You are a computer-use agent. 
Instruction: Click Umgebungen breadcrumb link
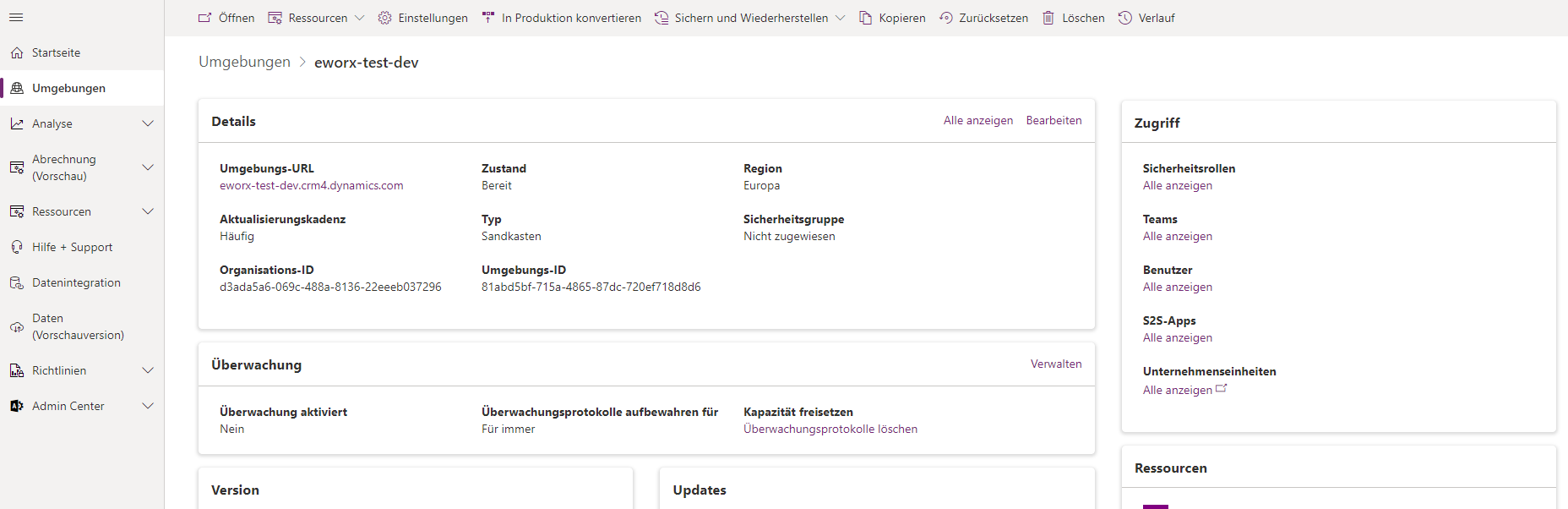[x=244, y=62]
